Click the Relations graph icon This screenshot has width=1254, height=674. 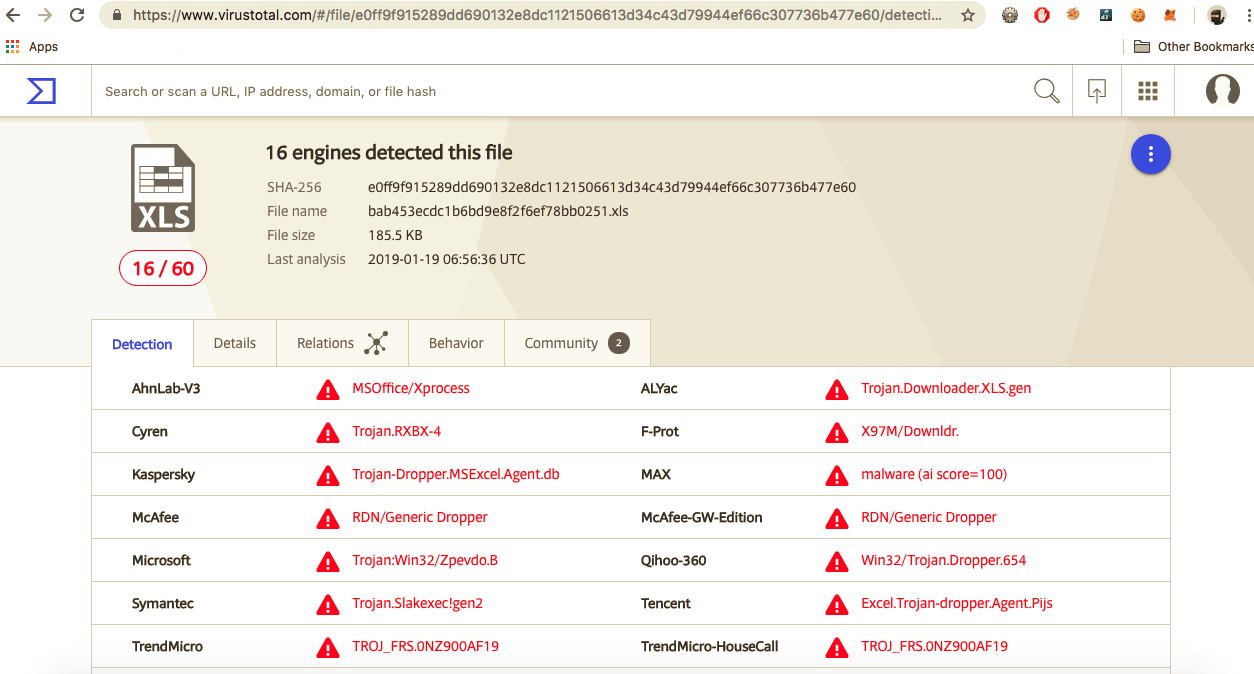pyautogui.click(x=375, y=343)
